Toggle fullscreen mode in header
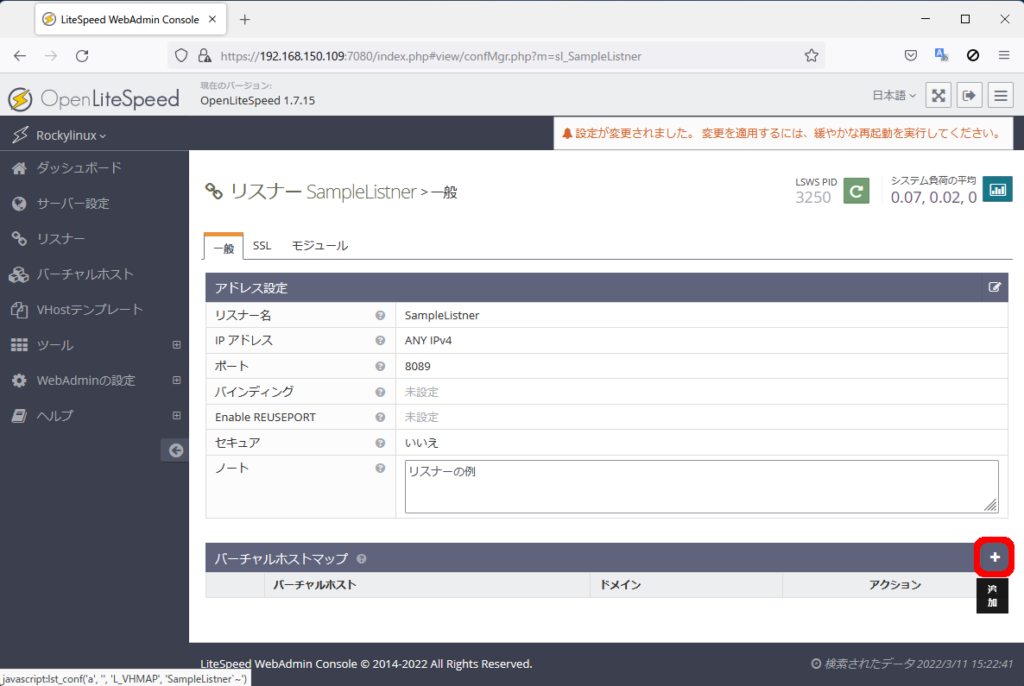1024x686 pixels. point(938,95)
